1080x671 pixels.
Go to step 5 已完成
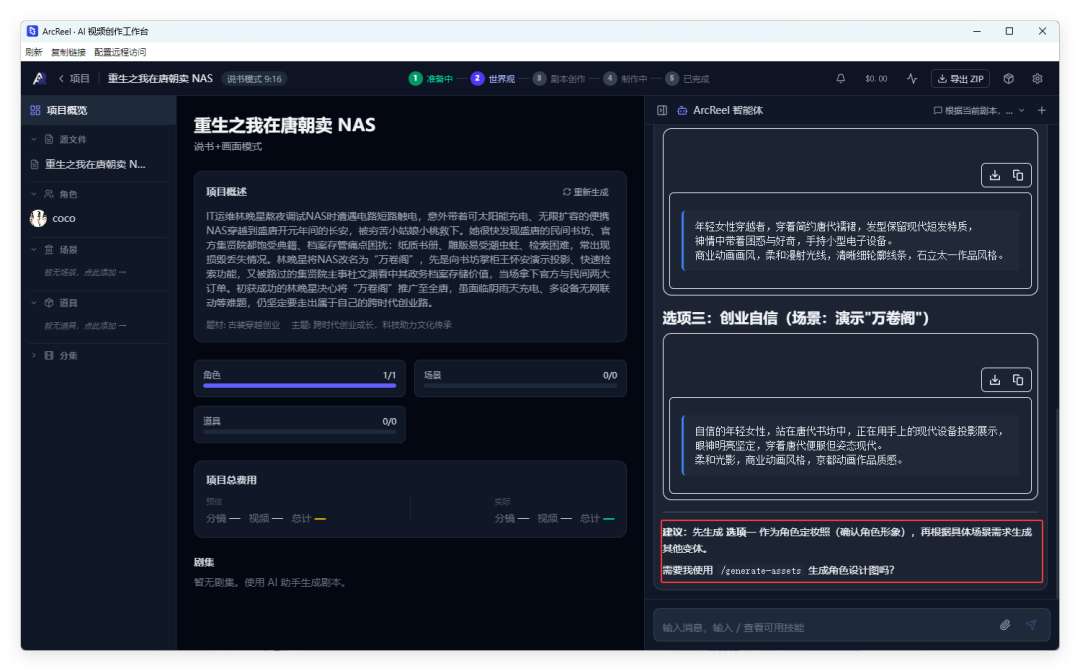pos(687,79)
